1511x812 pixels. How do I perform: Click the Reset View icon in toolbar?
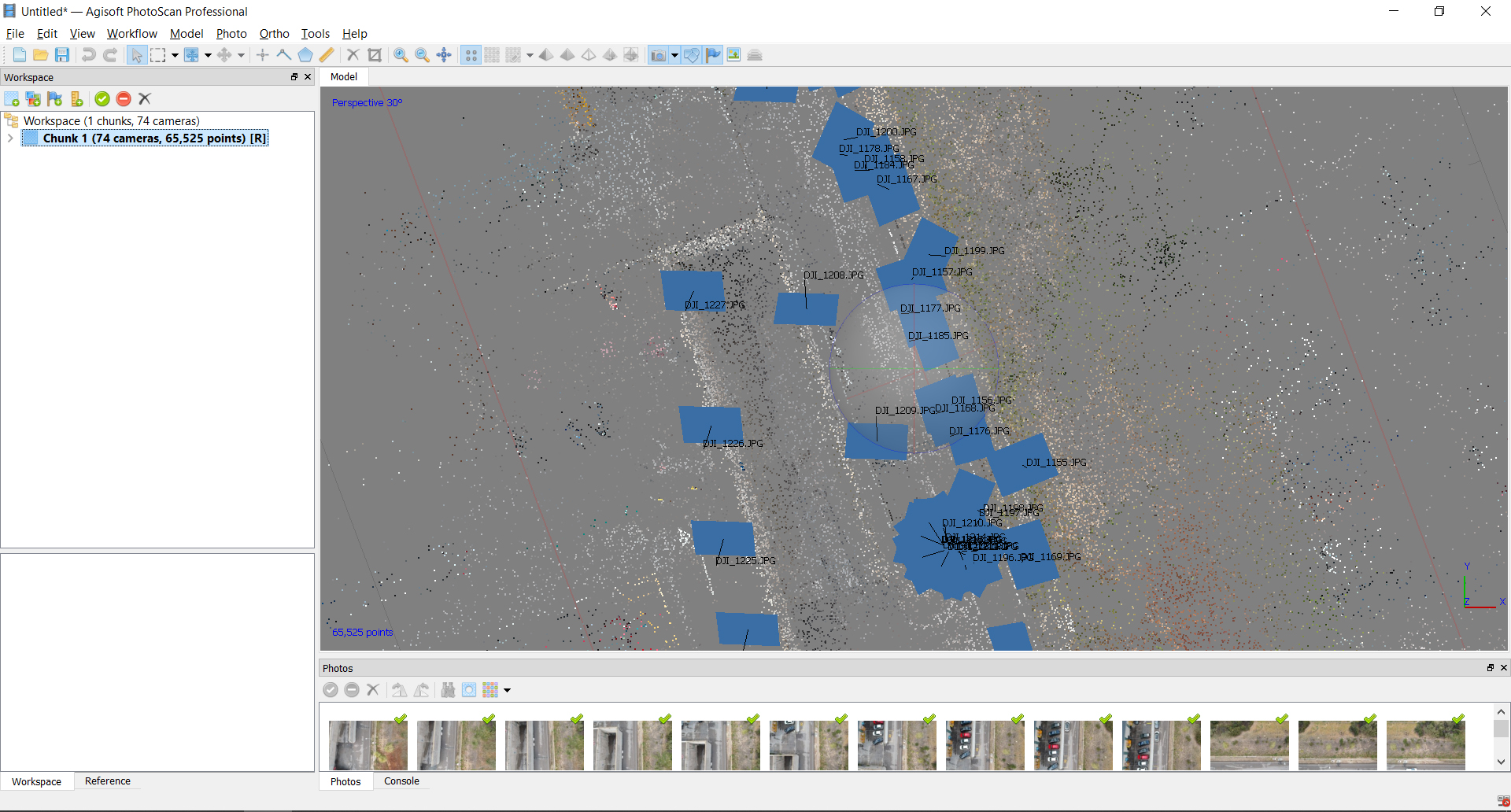click(444, 55)
